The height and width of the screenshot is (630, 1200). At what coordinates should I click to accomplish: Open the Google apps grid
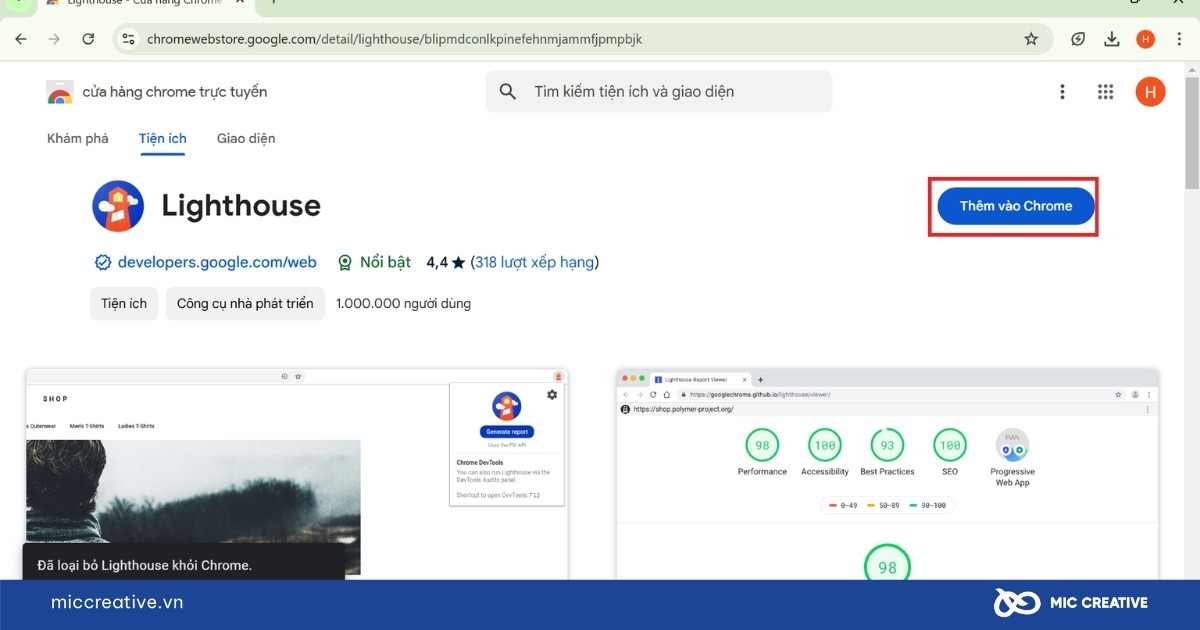coord(1105,92)
